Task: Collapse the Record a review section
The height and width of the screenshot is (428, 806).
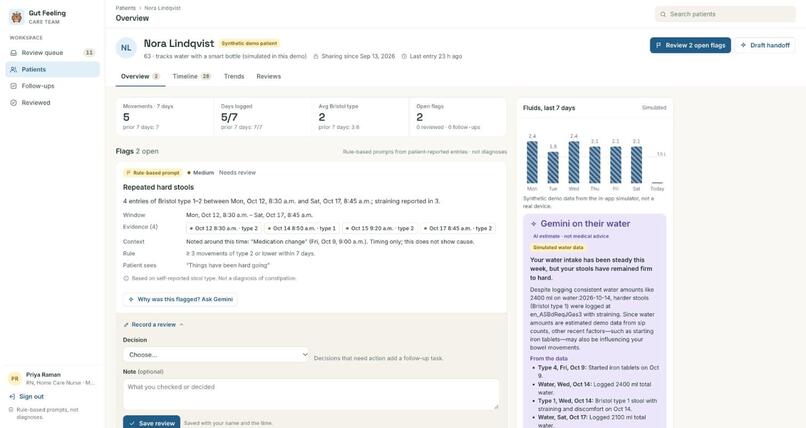Action: pyautogui.click(x=153, y=325)
